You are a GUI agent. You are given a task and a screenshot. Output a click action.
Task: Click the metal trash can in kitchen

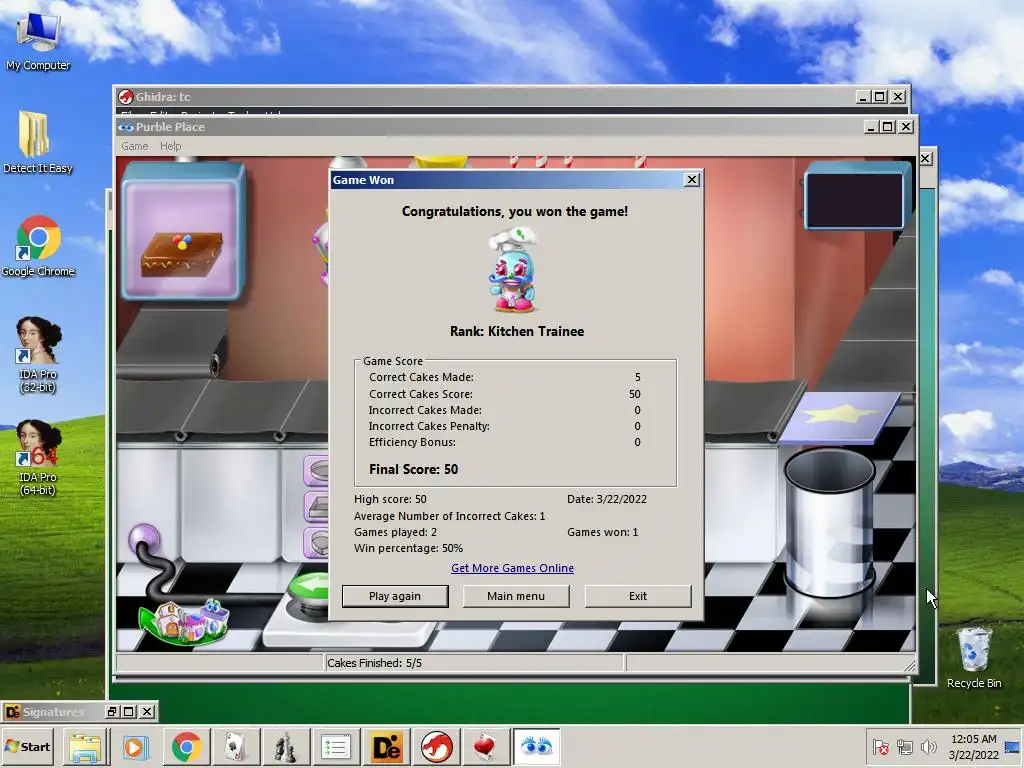[x=829, y=523]
